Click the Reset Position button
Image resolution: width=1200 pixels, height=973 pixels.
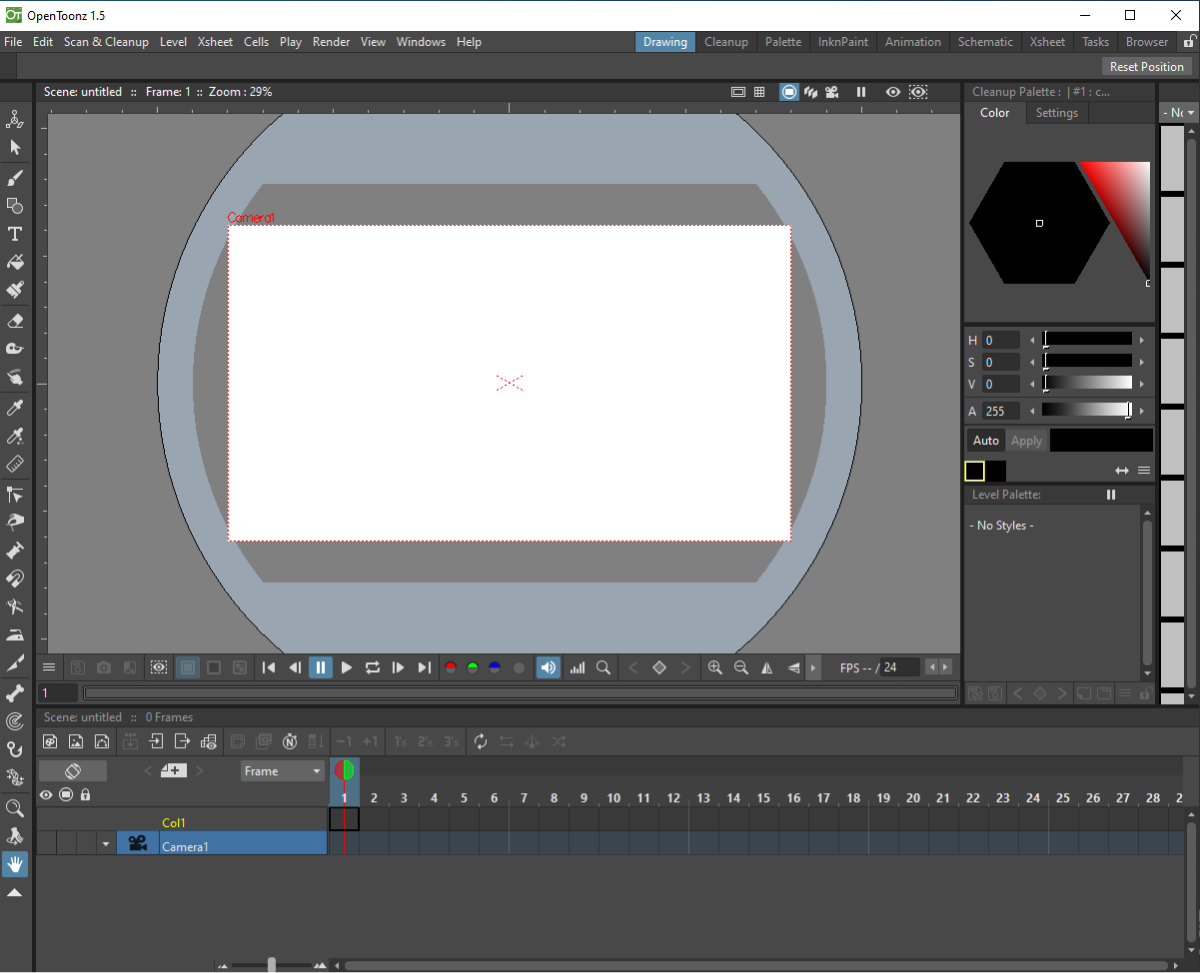[1146, 67]
